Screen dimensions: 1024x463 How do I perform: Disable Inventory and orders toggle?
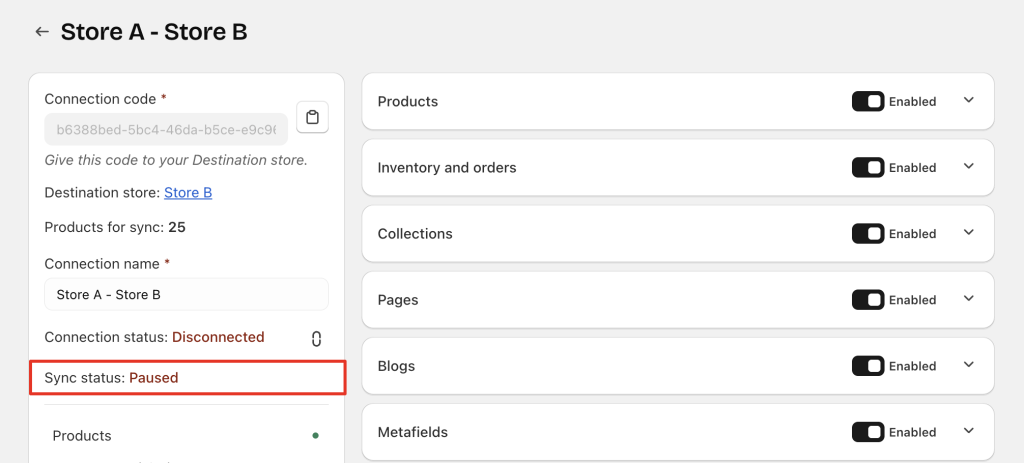click(x=868, y=167)
